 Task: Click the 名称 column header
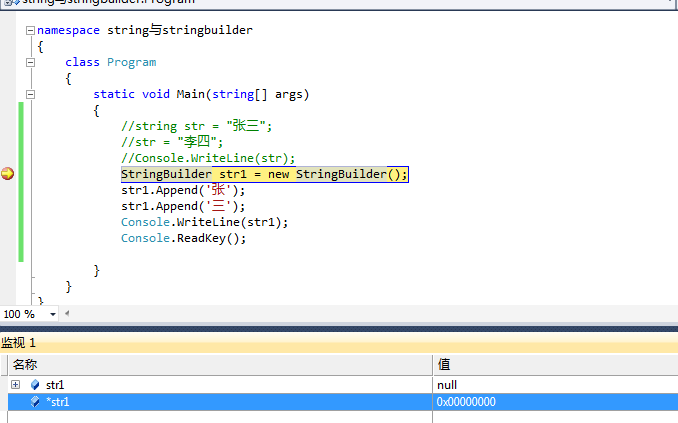[x=220, y=365]
